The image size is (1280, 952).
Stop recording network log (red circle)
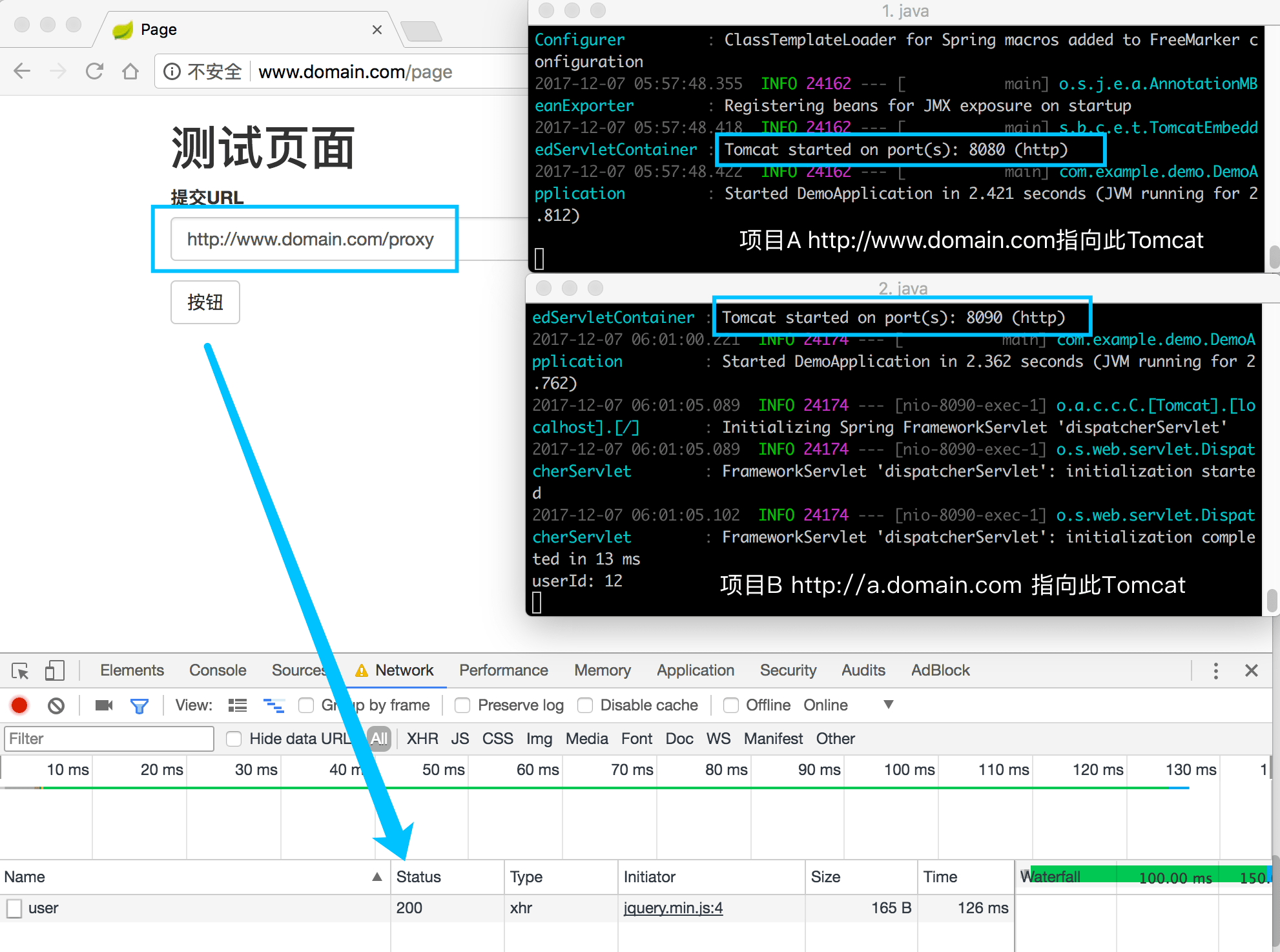click(19, 705)
